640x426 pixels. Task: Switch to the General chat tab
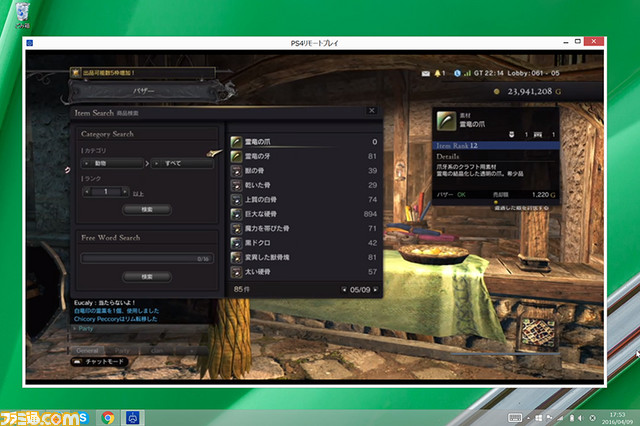(x=87, y=351)
